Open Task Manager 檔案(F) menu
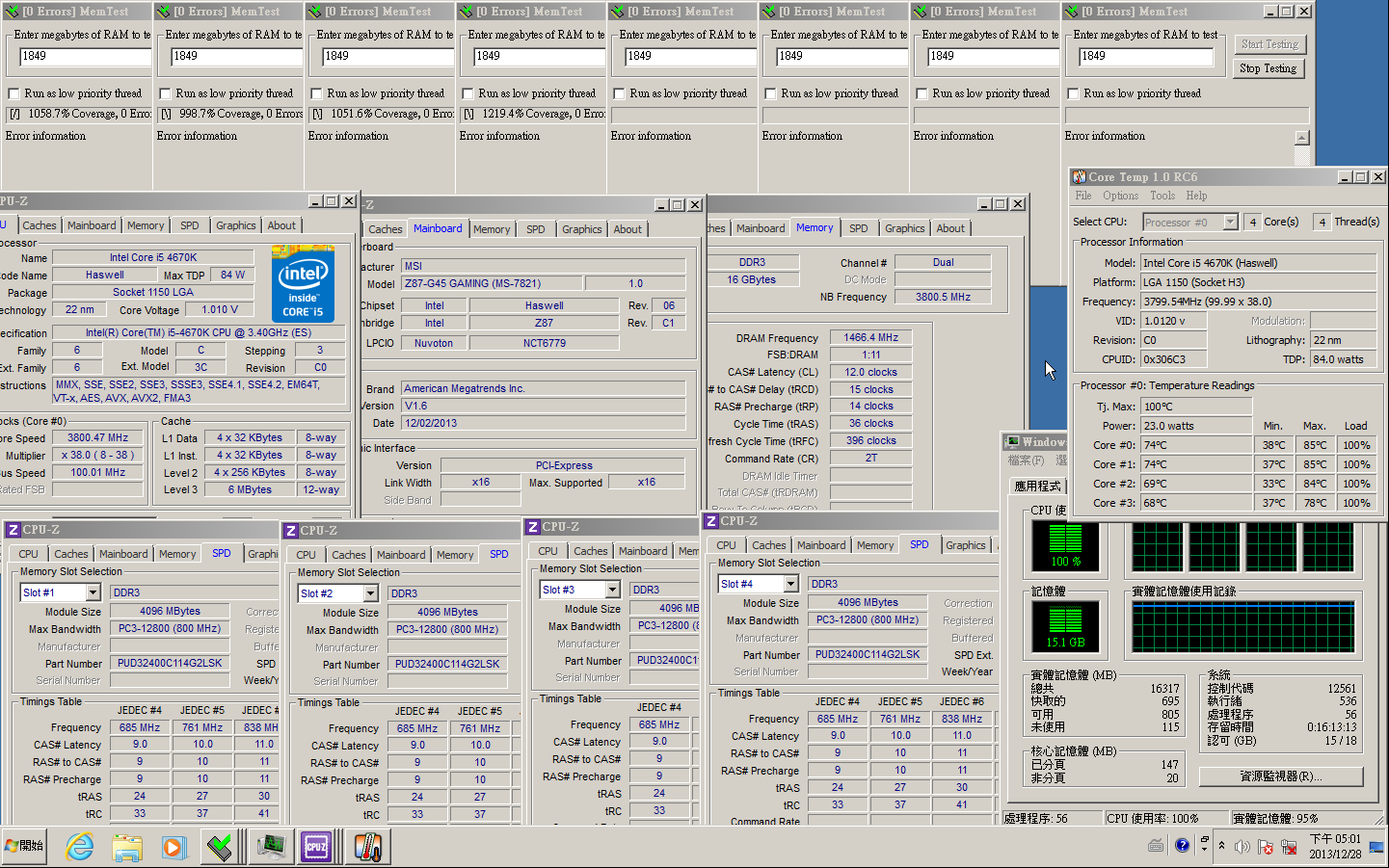The height and width of the screenshot is (868, 1389). [1026, 460]
